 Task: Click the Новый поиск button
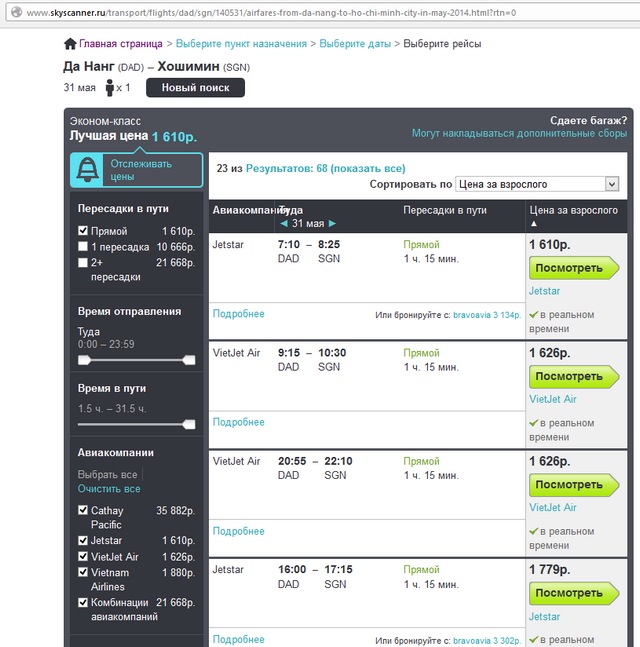pyautogui.click(x=195, y=87)
